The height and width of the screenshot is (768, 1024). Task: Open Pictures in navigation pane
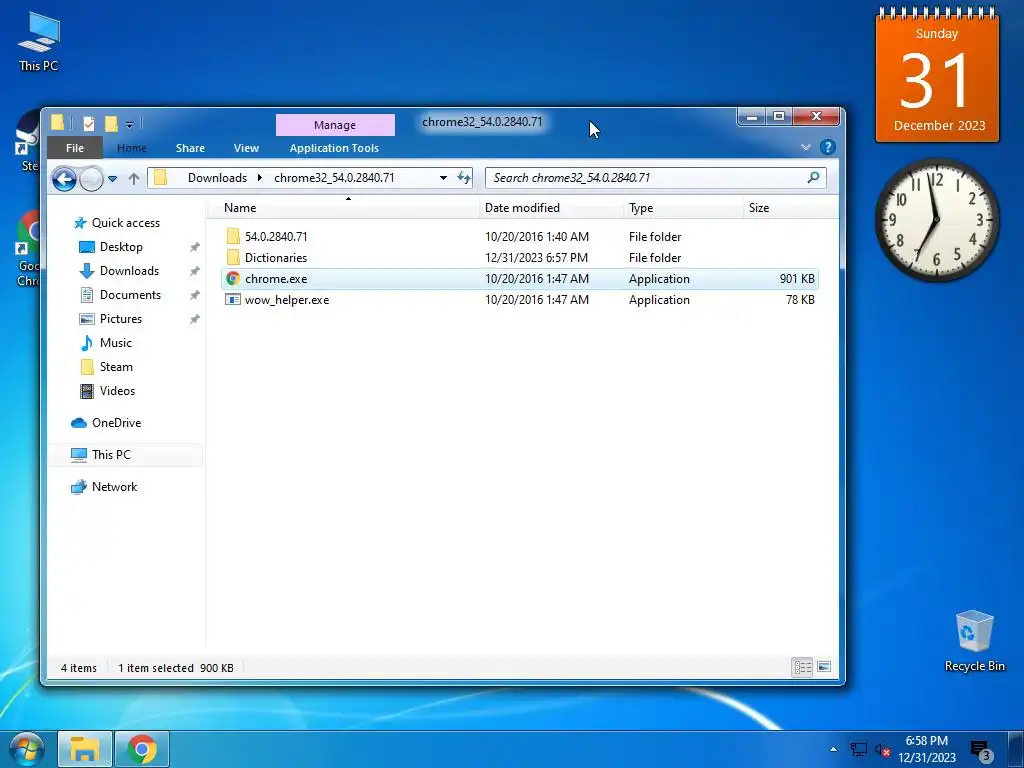121,319
